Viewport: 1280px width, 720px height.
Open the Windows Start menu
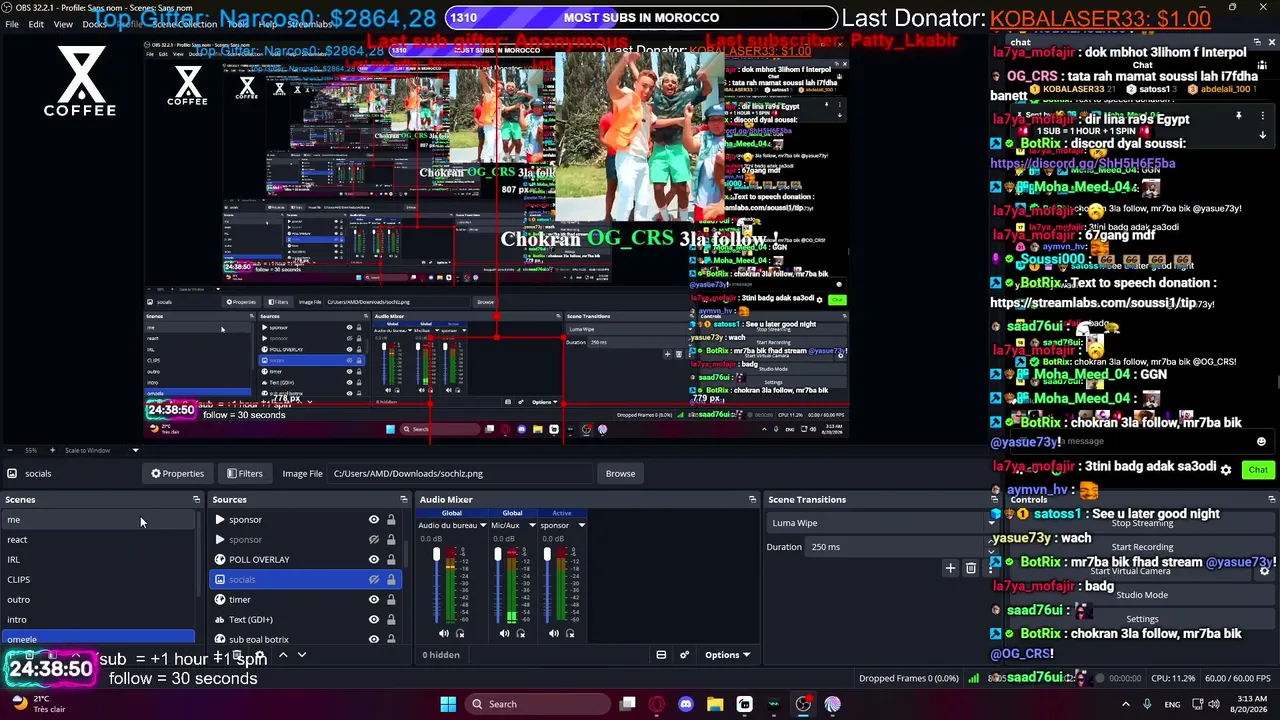click(448, 704)
